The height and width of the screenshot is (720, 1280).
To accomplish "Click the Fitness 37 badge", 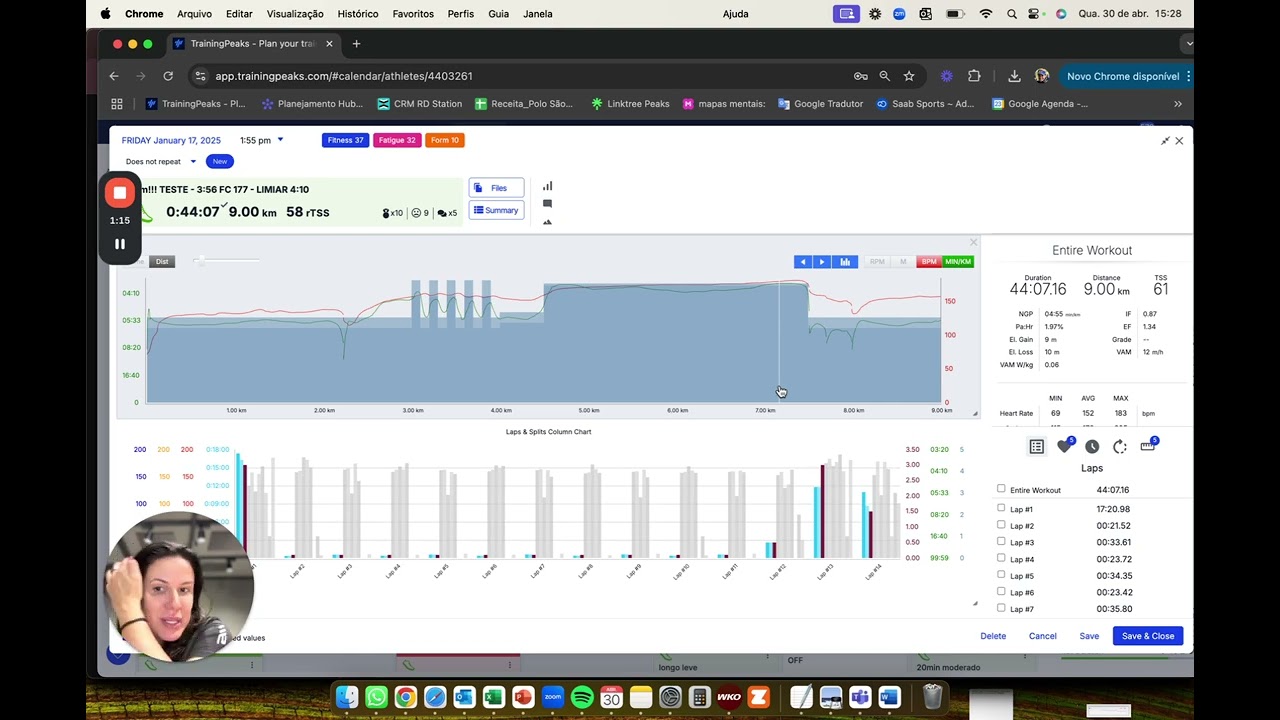I will pyautogui.click(x=345, y=140).
